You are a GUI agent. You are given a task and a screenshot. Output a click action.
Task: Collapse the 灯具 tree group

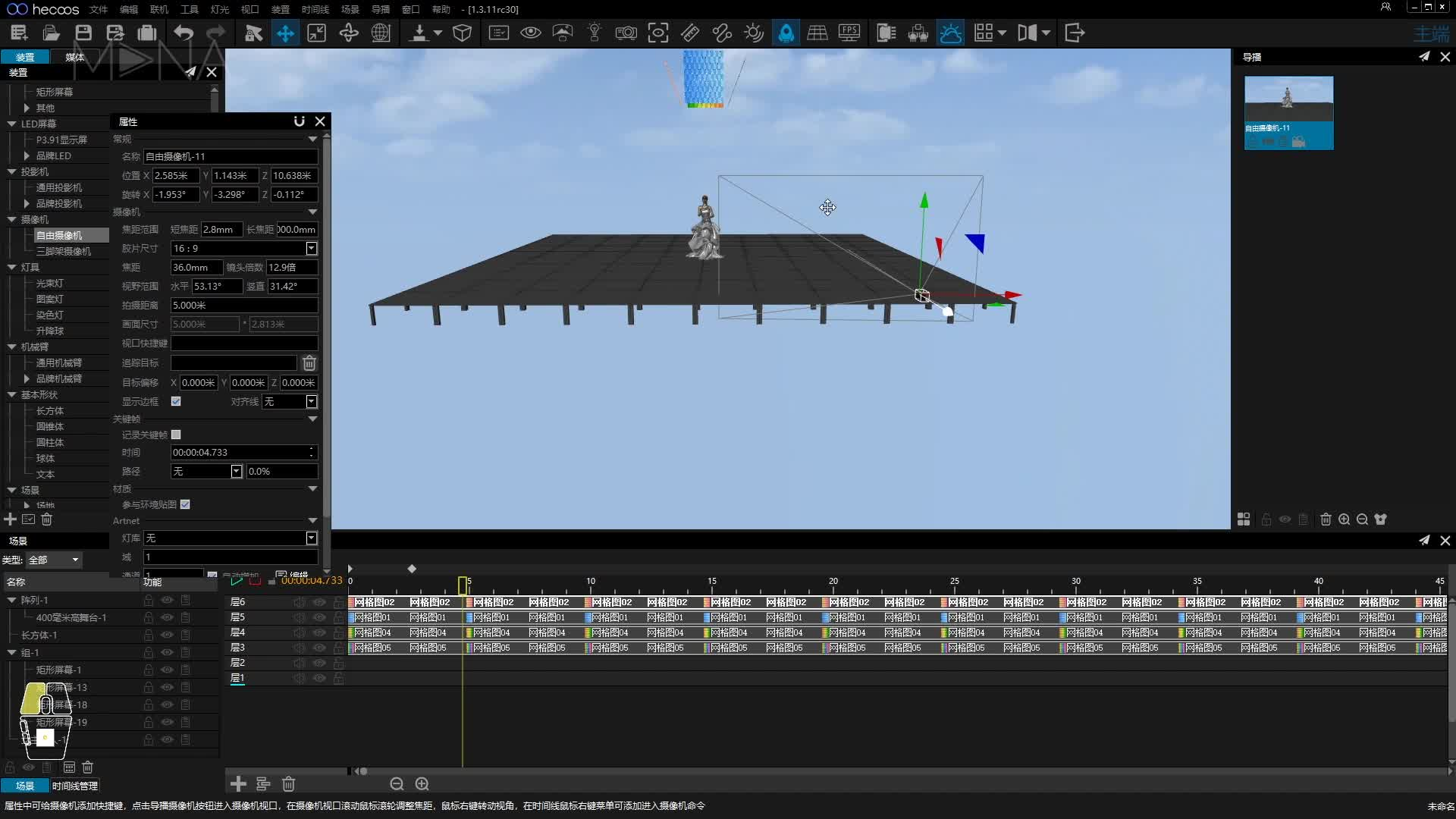(x=12, y=267)
